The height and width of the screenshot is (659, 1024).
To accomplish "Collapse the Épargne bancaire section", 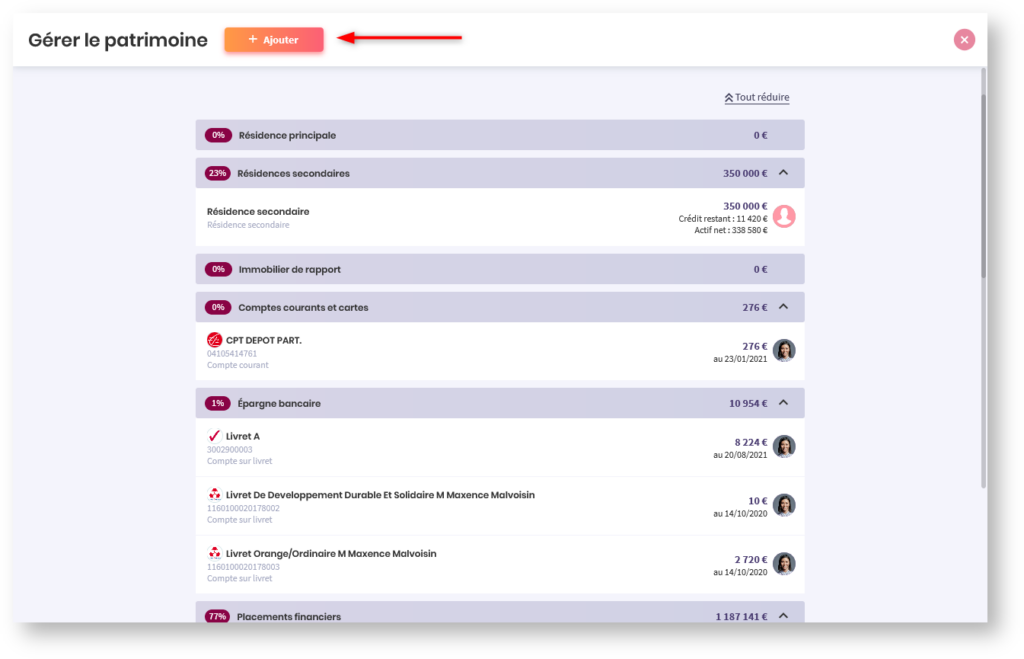I will point(783,403).
